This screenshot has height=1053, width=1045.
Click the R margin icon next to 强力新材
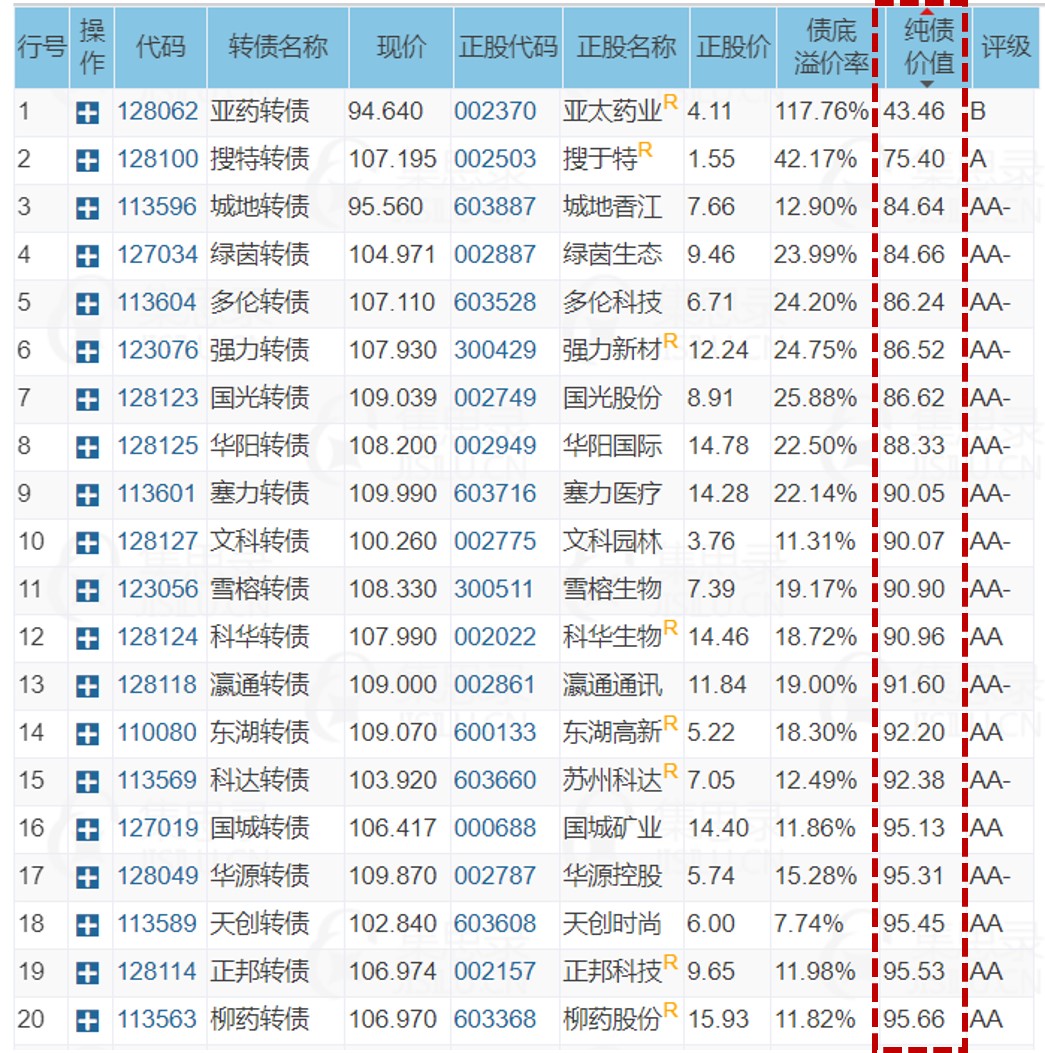(x=670, y=341)
